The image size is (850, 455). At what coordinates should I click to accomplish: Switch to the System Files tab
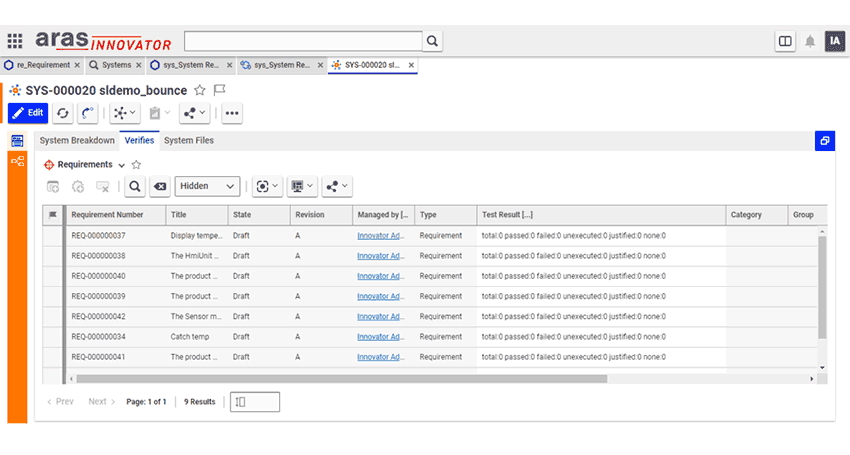pos(189,140)
